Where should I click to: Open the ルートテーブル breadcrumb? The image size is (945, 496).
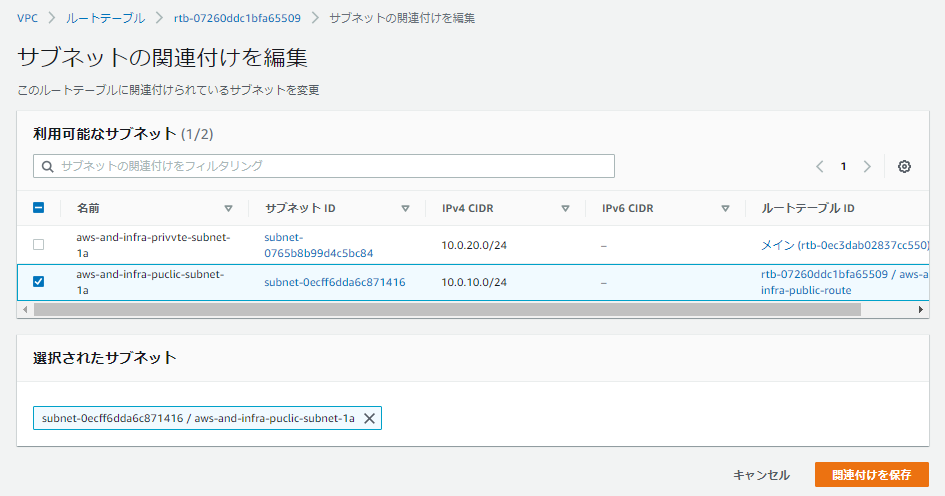coord(105,18)
